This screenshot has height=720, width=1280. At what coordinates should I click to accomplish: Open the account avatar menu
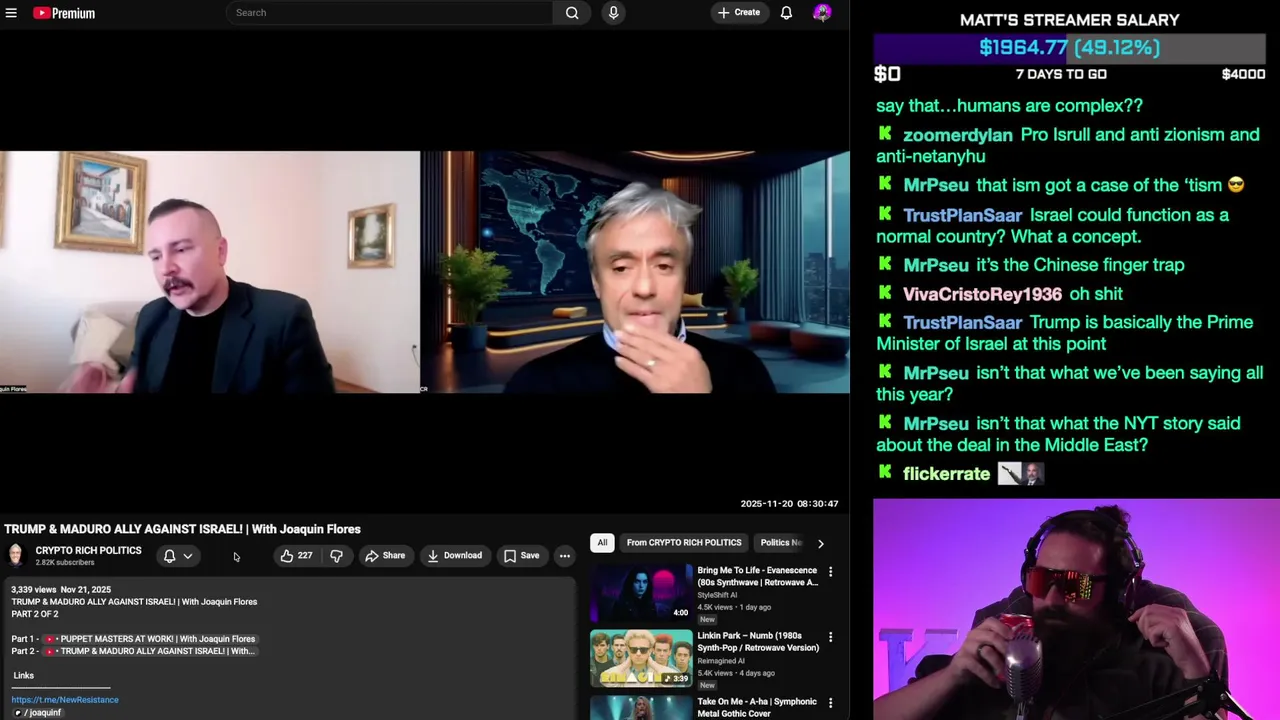click(822, 13)
